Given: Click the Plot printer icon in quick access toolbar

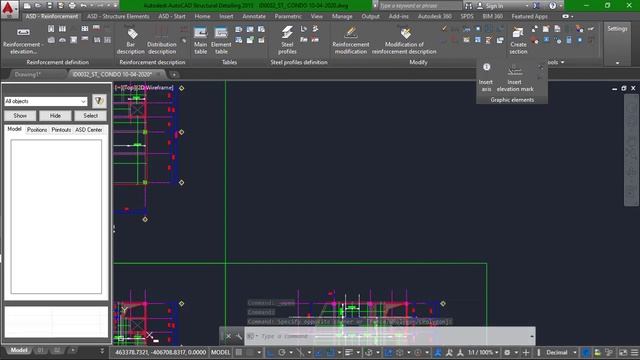Looking at the screenshot, I should coord(72,6).
